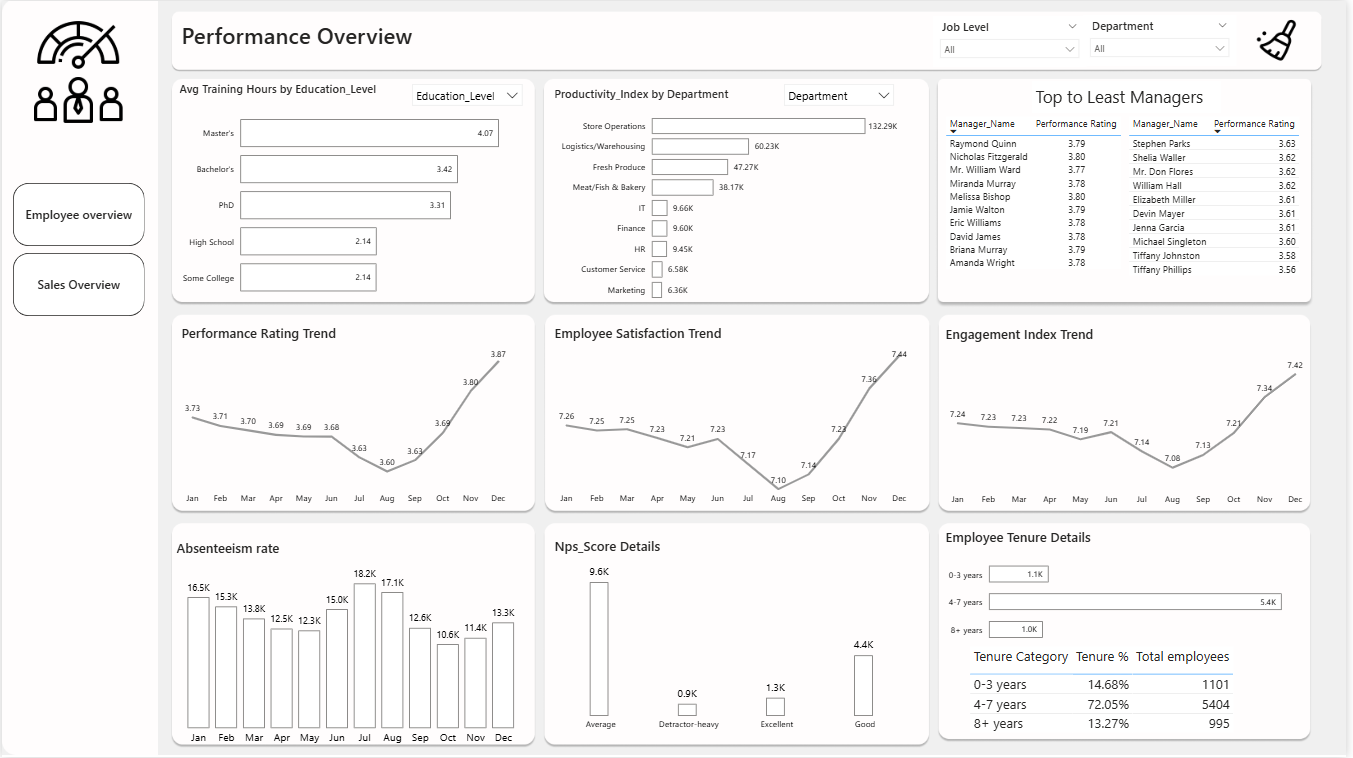The image size is (1353, 758).
Task: Click the 3.87 Dec point in Performance Trend
Action: (x=498, y=361)
